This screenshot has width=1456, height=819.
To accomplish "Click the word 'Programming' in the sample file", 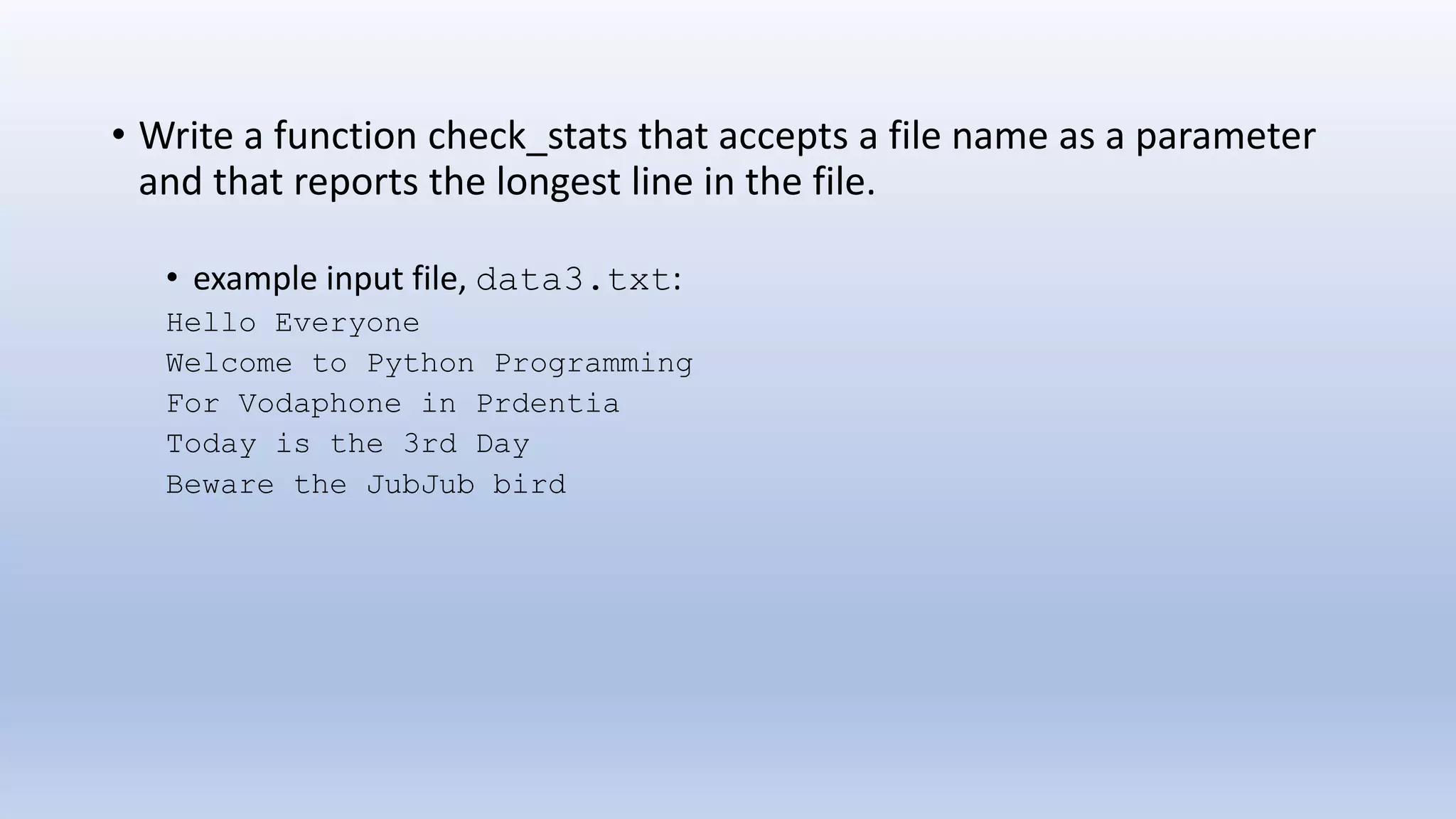I will point(594,364).
